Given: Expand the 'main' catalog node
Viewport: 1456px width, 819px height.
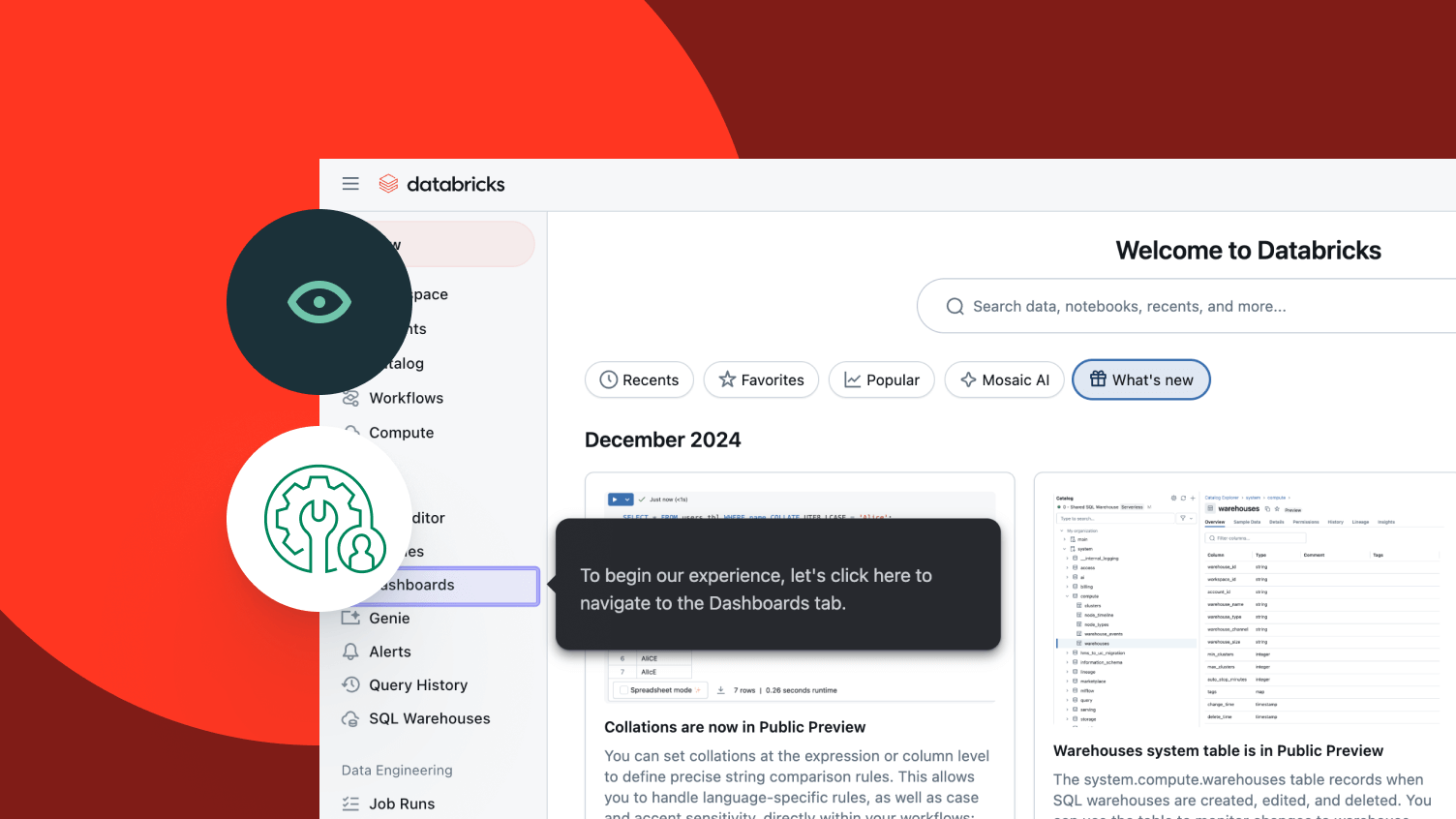Looking at the screenshot, I should [x=1067, y=539].
